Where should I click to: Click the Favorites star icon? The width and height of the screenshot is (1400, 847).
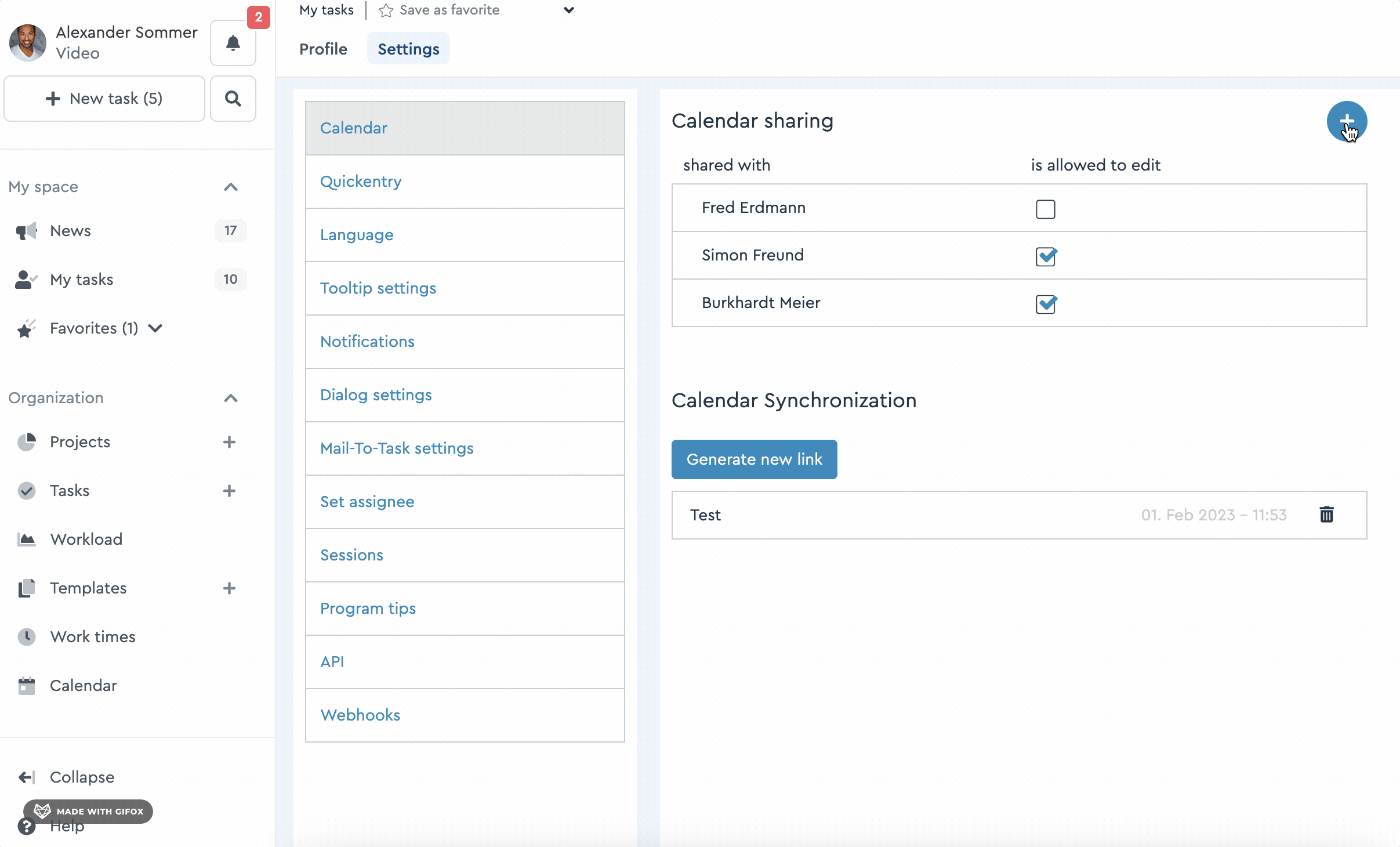(26, 328)
